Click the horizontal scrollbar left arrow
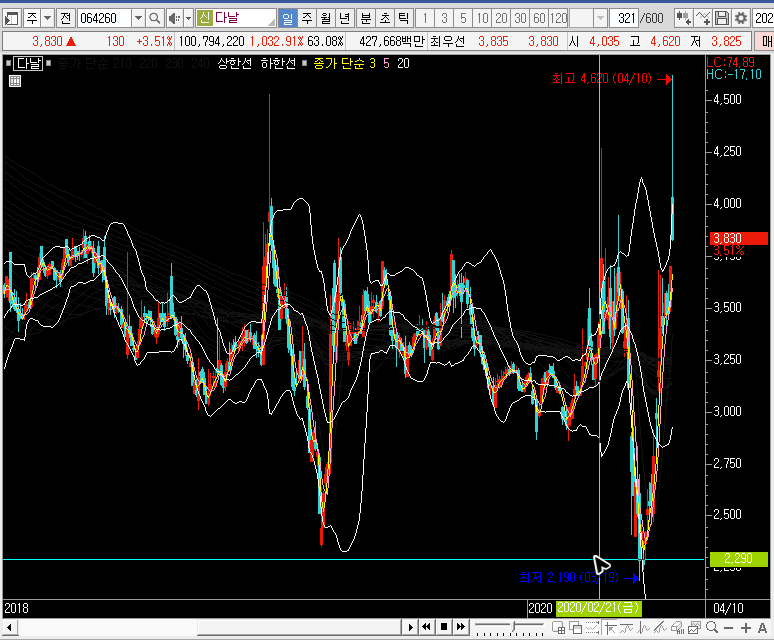Image resolution: width=774 pixels, height=640 pixels. 9,628
